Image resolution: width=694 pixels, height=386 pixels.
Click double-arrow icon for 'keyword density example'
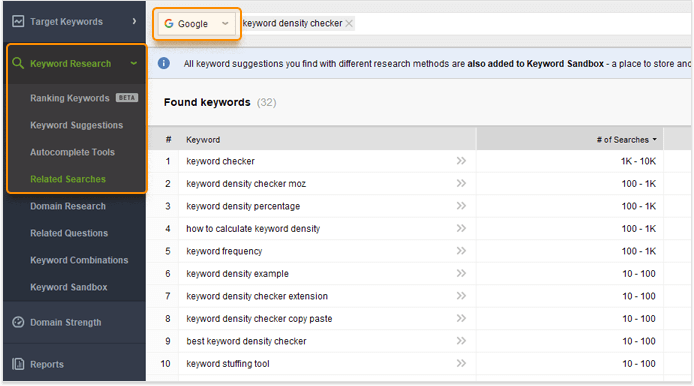461,274
